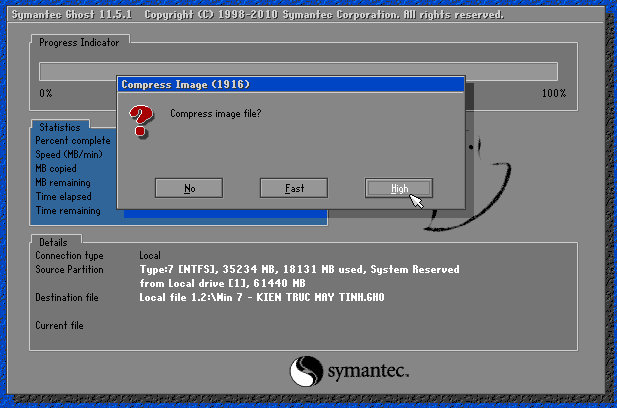Select the Details panel label

click(x=54, y=242)
